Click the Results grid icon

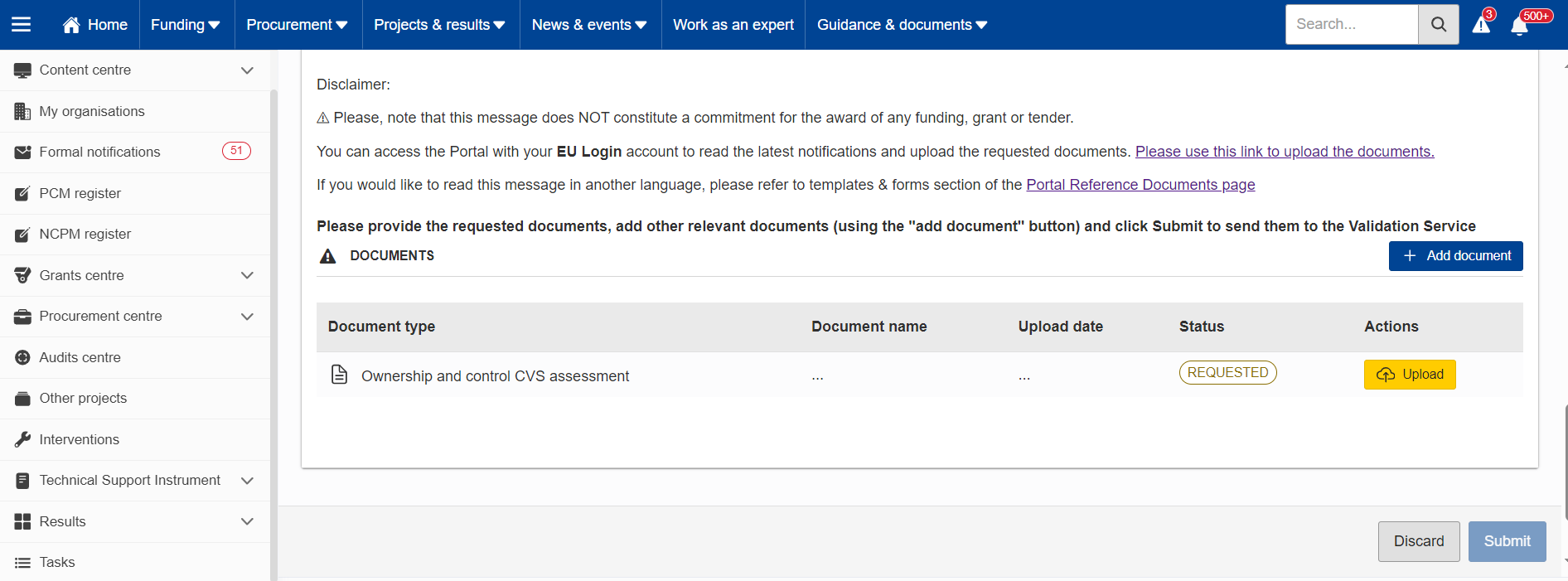coord(22,521)
